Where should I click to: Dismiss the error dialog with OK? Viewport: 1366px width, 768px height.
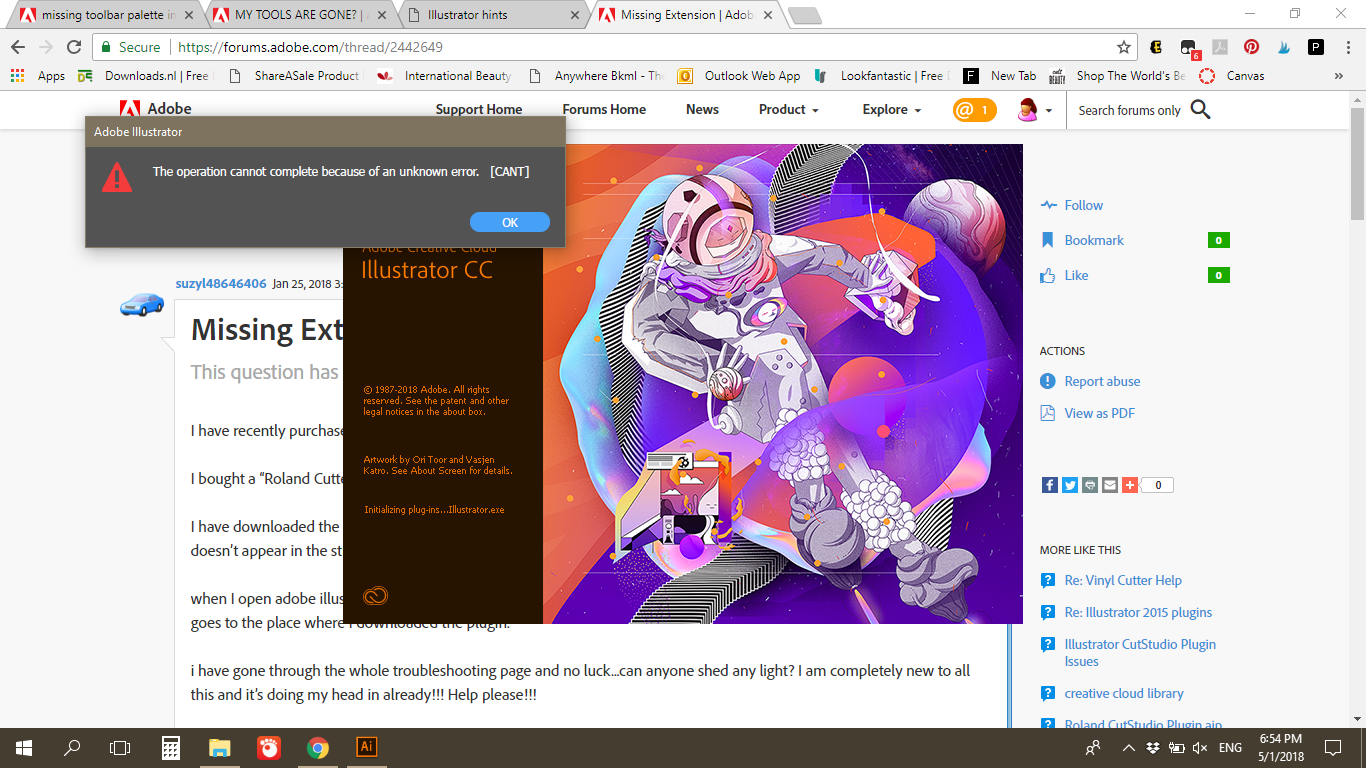point(510,222)
